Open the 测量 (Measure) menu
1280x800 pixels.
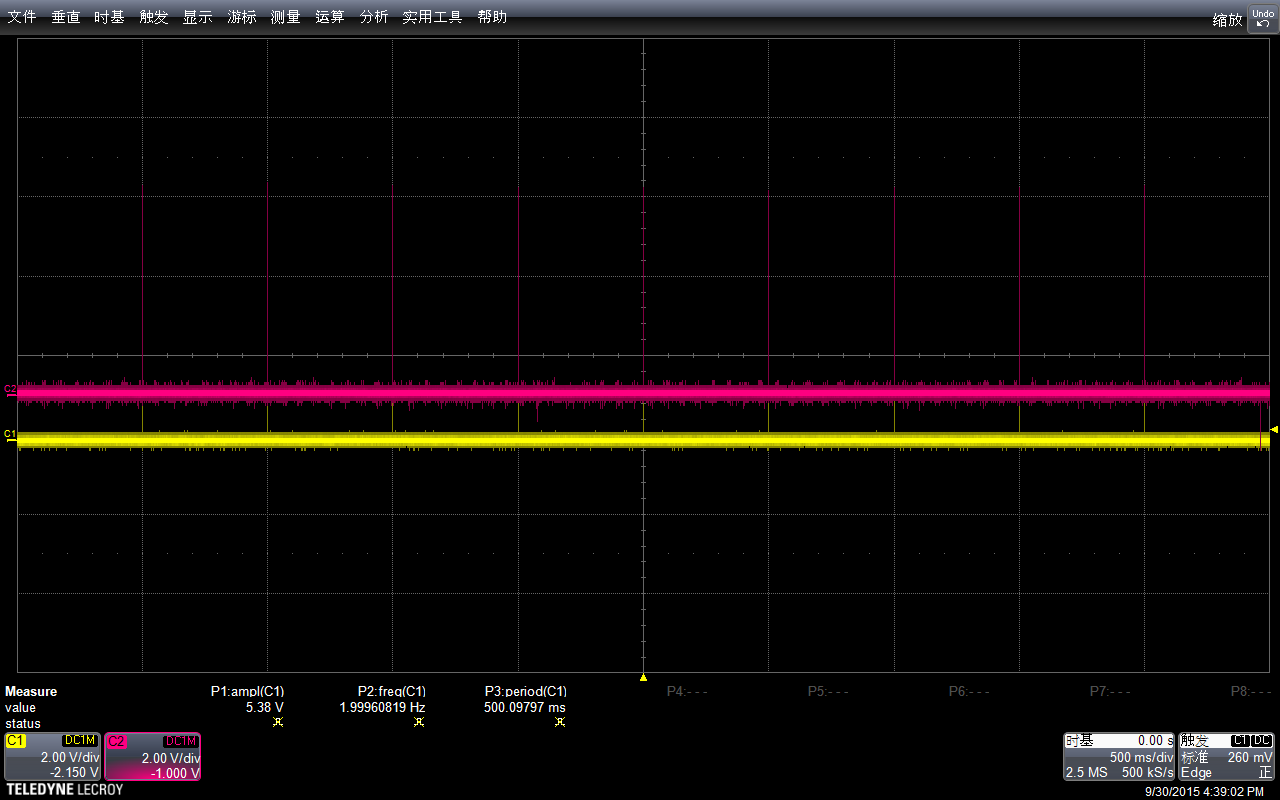[286, 17]
